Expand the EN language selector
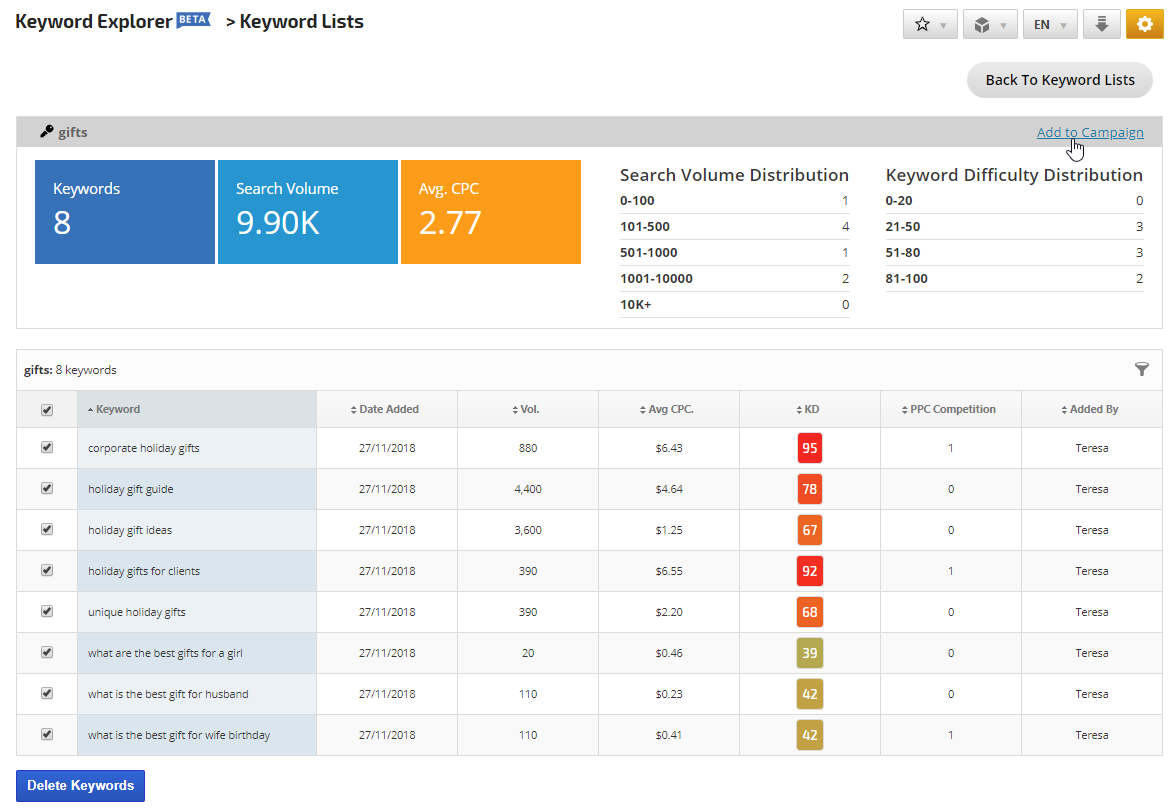This screenshot has width=1172, height=811. pos(1050,25)
